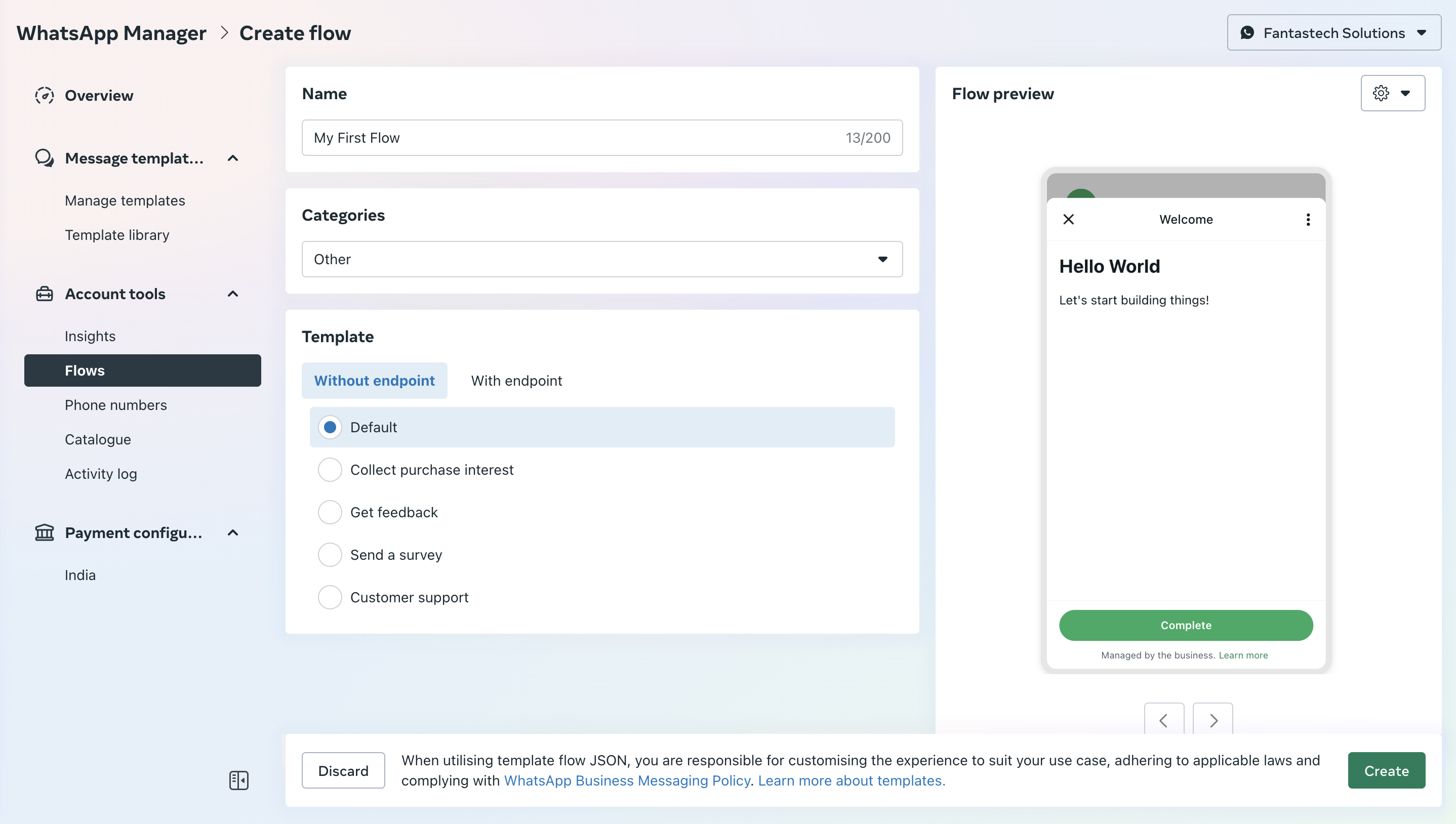Close the Welcome preview with X icon
1456x824 pixels.
(1068, 219)
